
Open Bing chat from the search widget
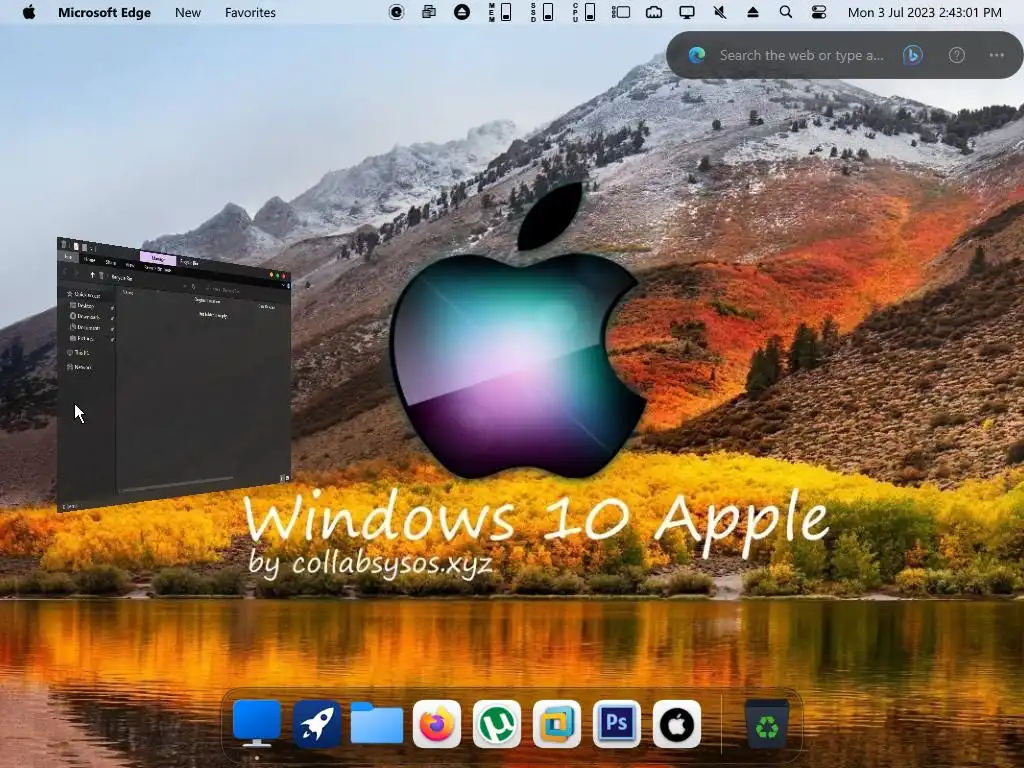coord(912,56)
